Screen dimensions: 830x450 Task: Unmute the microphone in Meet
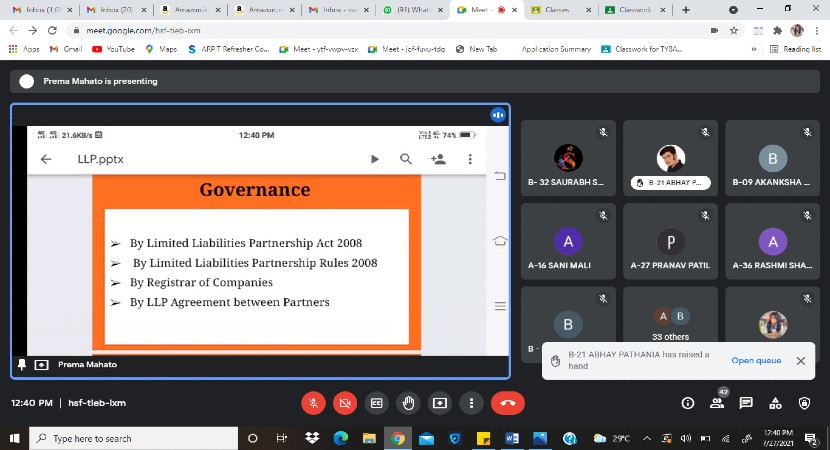pyautogui.click(x=313, y=402)
